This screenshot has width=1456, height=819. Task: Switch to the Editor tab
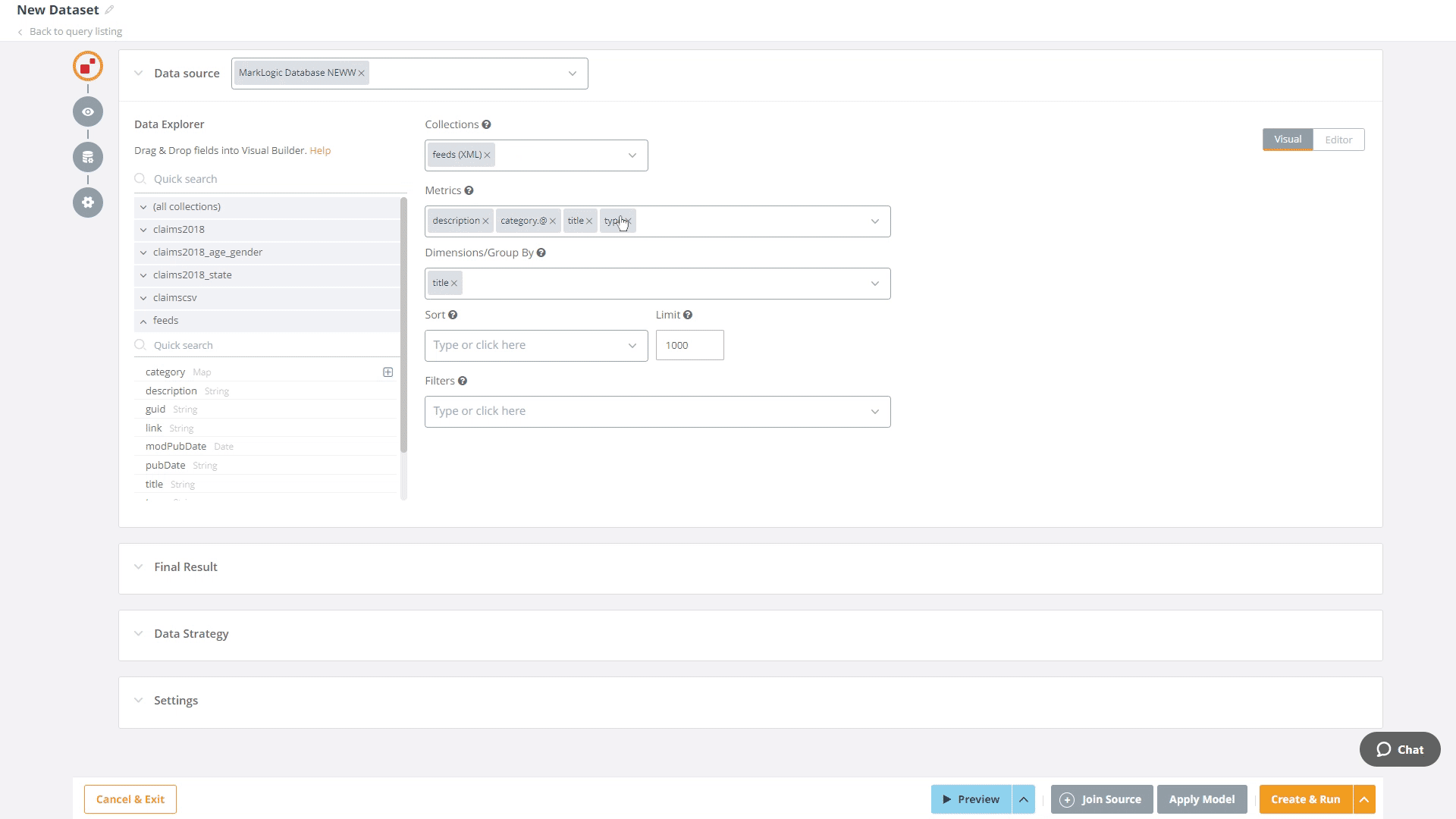(x=1339, y=139)
